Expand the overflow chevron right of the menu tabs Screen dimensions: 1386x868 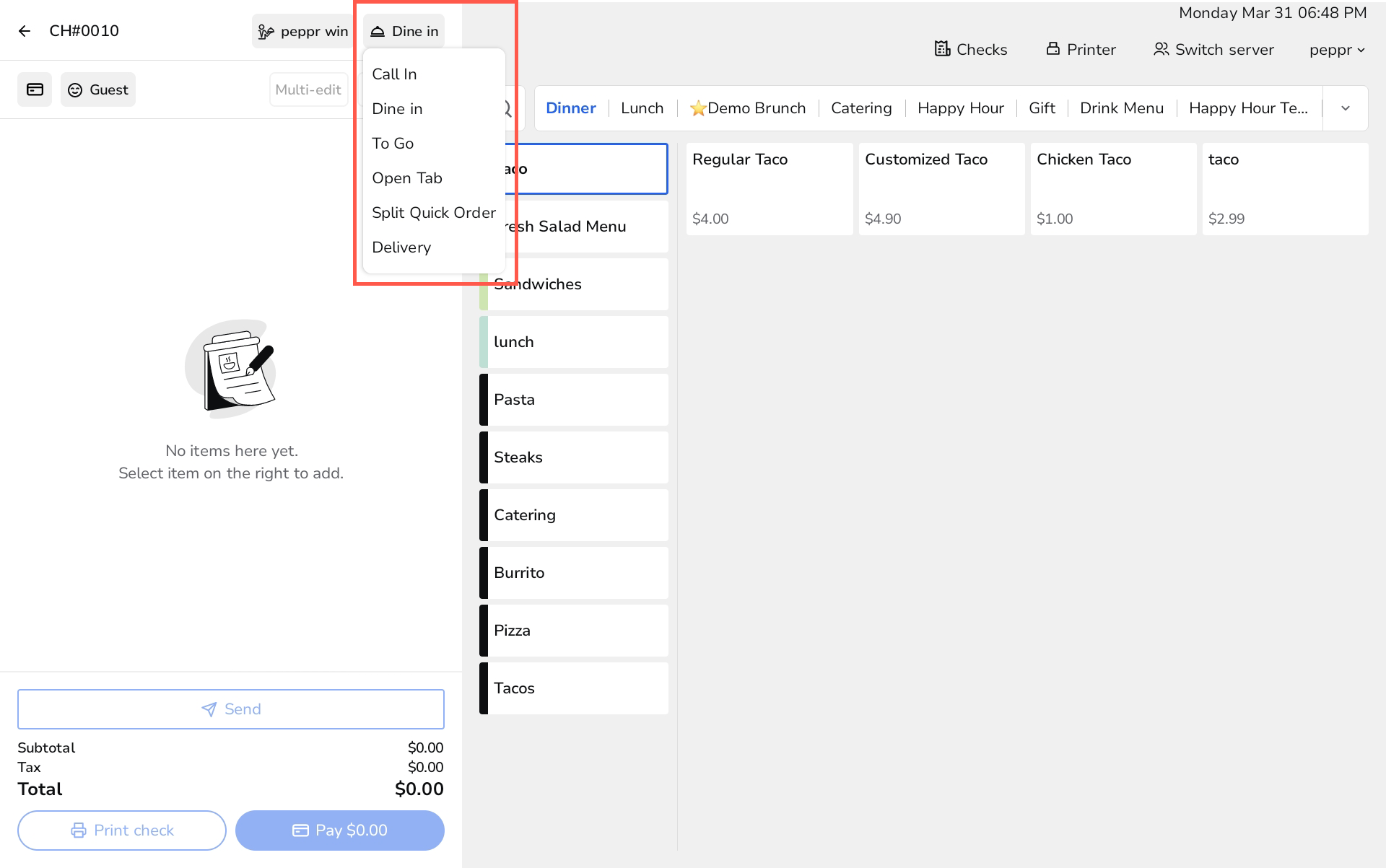point(1345,108)
